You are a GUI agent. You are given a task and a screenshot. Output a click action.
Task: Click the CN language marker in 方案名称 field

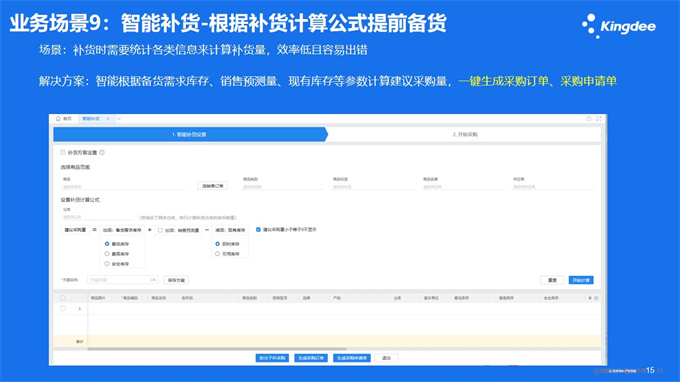point(153,280)
